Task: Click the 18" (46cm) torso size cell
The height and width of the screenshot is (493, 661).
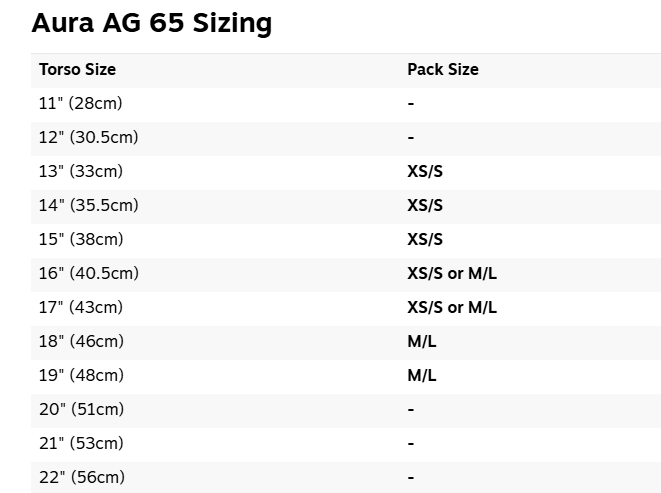Action: point(81,341)
